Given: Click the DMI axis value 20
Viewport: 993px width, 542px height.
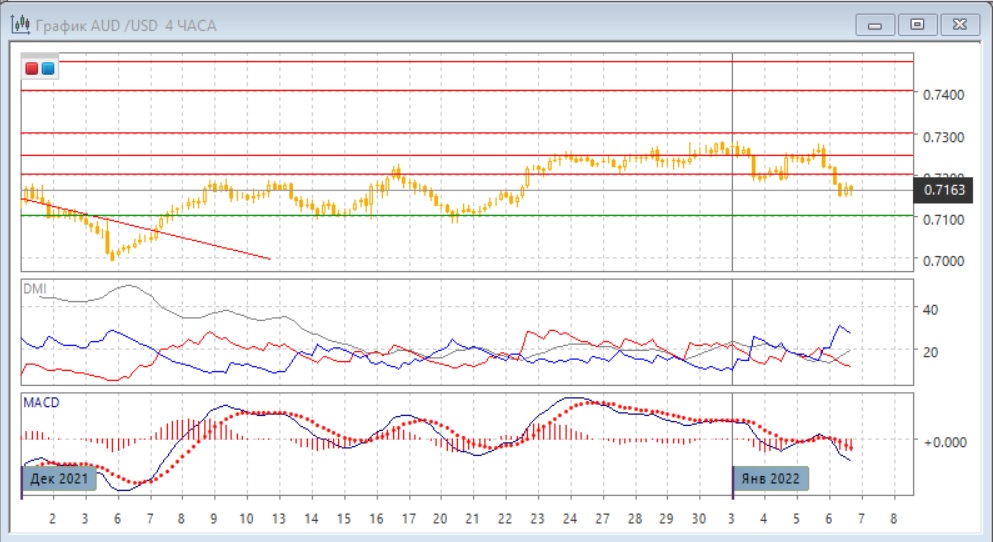Looking at the screenshot, I should pos(930,351).
